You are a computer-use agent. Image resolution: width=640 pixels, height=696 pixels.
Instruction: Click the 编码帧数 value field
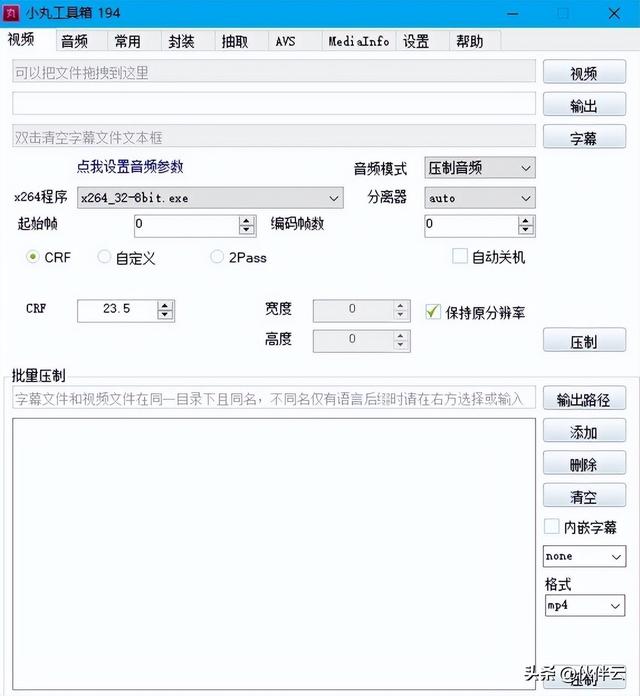471,225
